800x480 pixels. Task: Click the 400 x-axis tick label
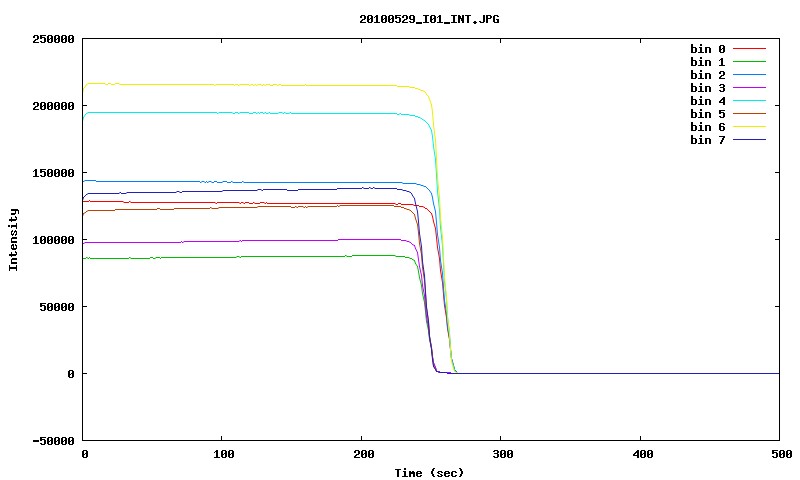point(642,454)
